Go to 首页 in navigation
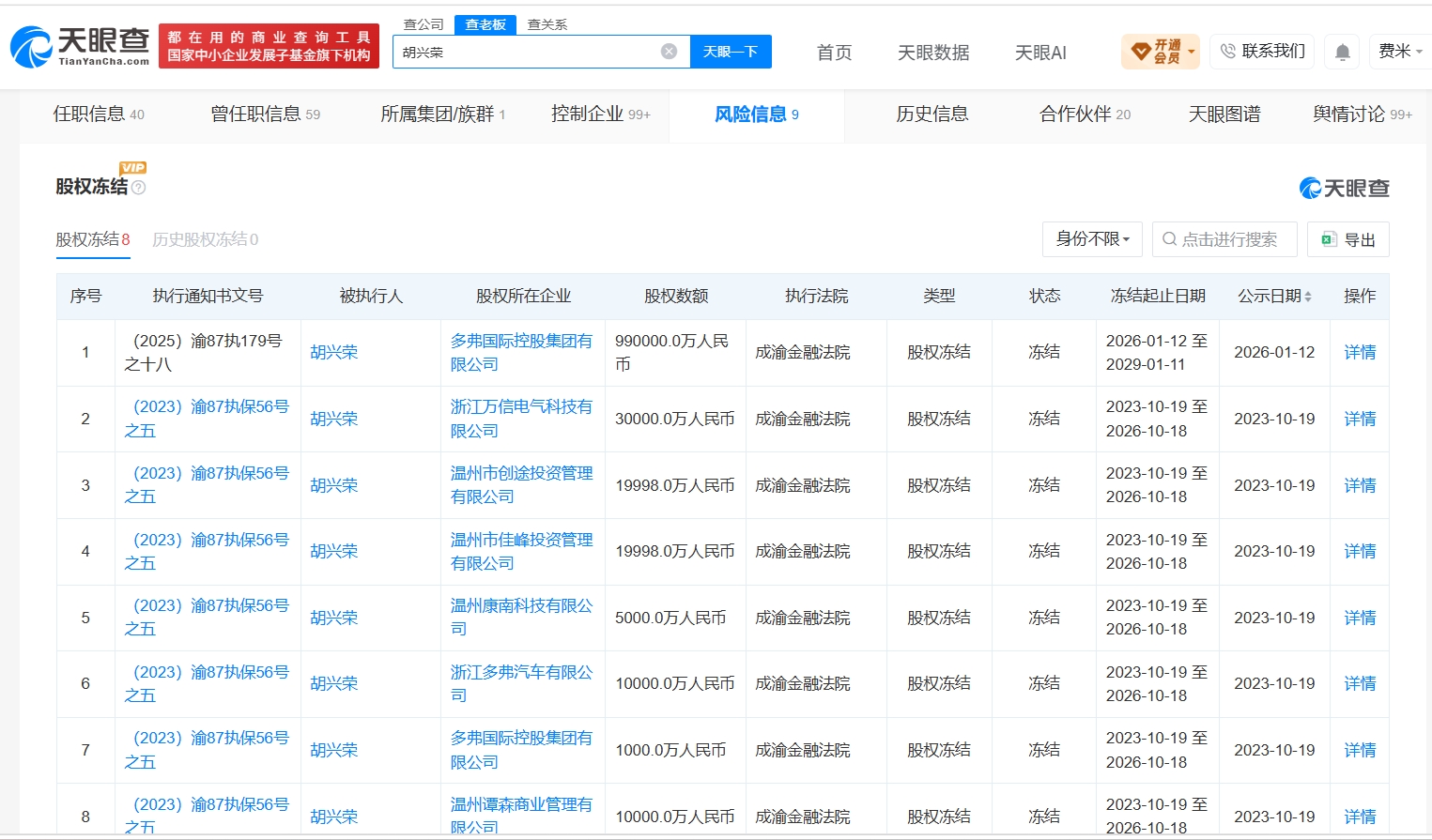This screenshot has height=840, width=1432. [835, 53]
